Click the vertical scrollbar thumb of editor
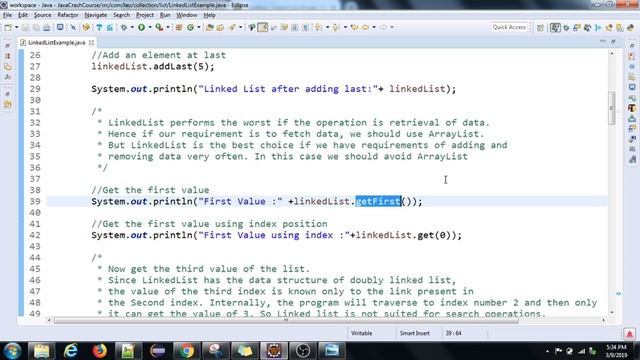This screenshot has height=360, width=640. click(x=611, y=108)
